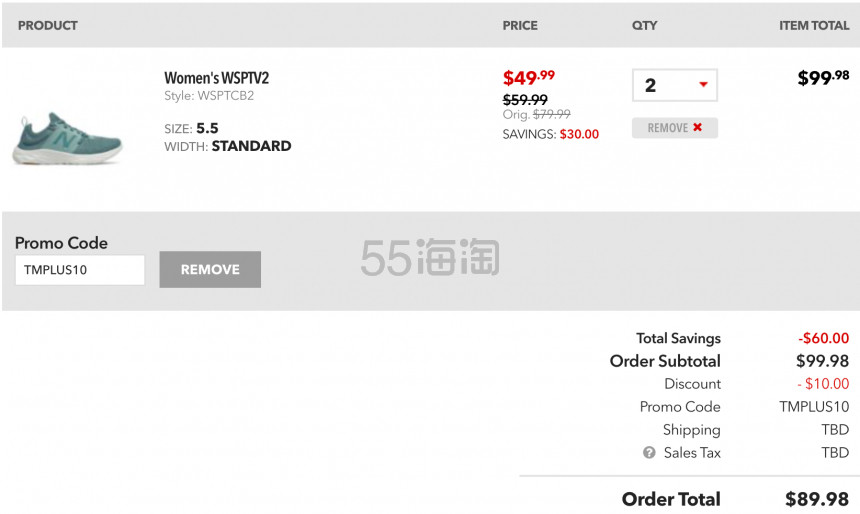Click the item REMOVE button under quantity
Viewport: 860px width, 514px height.
tap(675, 128)
